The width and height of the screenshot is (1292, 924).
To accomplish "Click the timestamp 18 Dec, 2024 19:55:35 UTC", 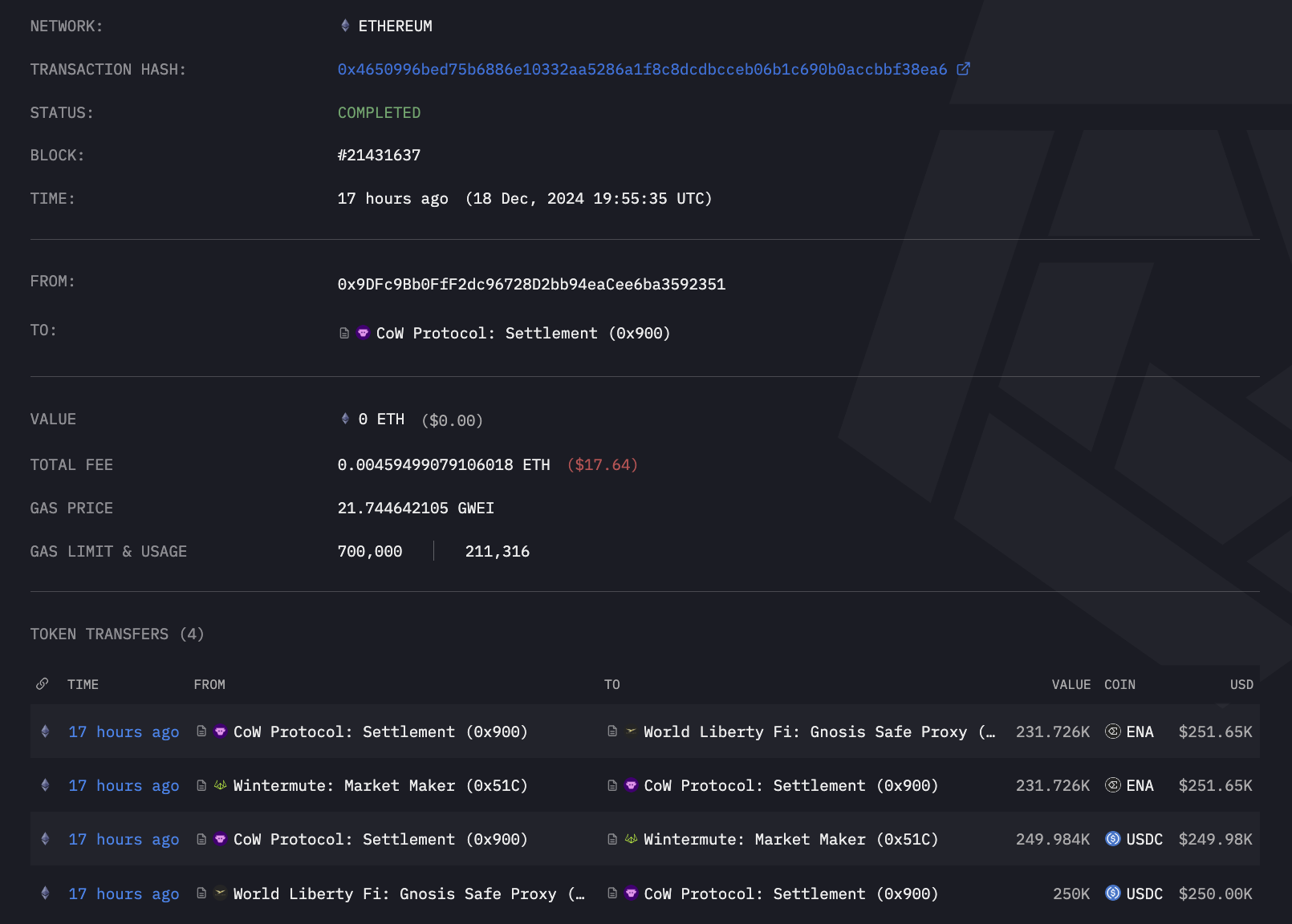I will click(589, 199).
